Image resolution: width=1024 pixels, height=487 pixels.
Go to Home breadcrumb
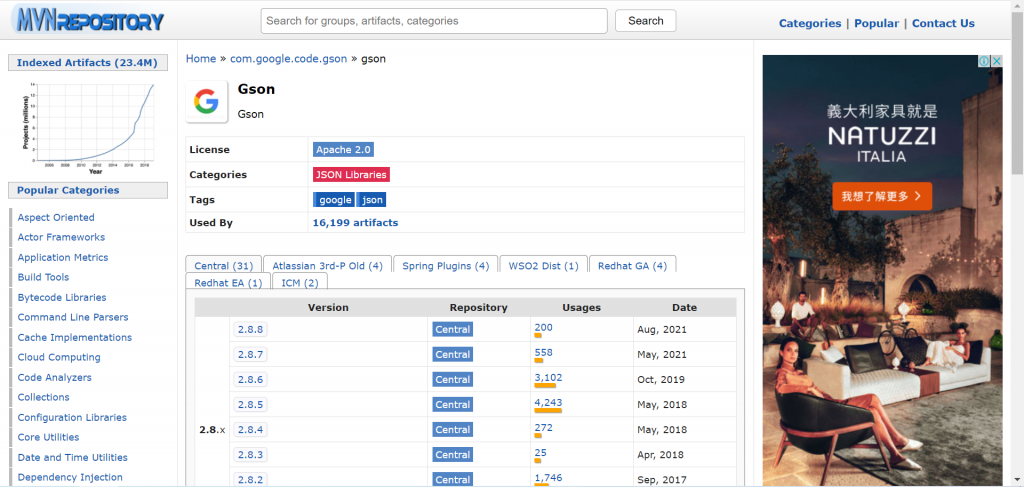pyautogui.click(x=200, y=59)
